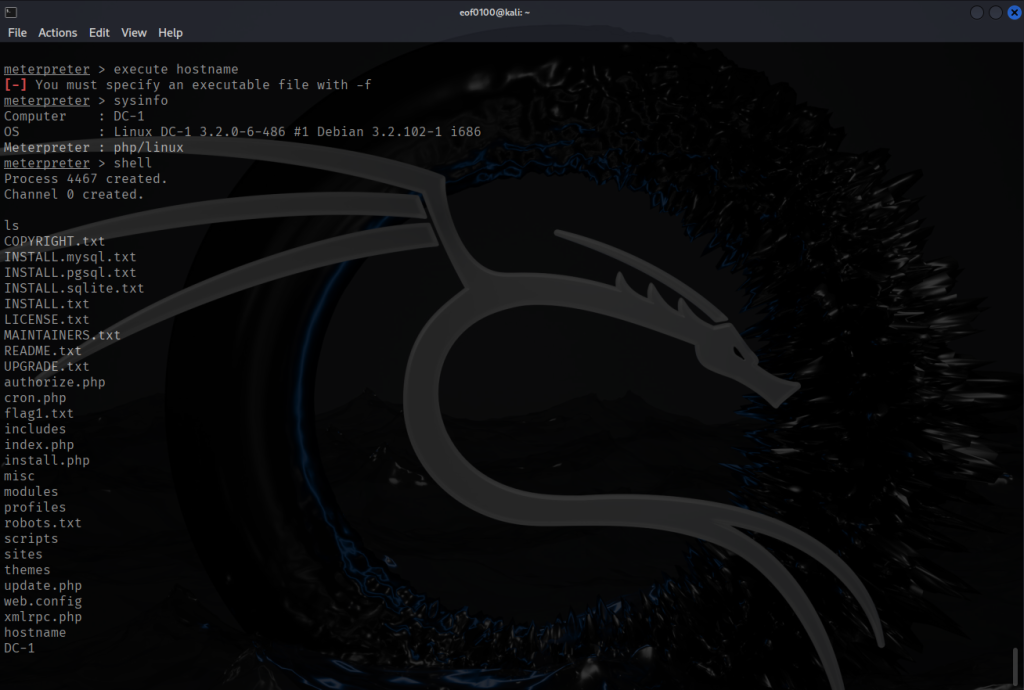Open the Edit menu
Screen dimensions: 1024x690
click(99, 33)
